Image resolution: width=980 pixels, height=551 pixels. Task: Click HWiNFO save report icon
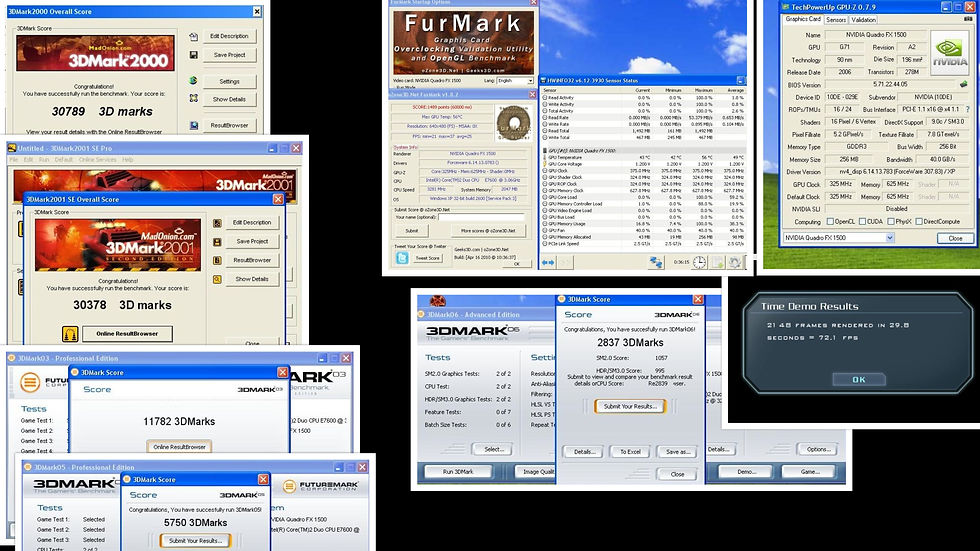click(718, 262)
